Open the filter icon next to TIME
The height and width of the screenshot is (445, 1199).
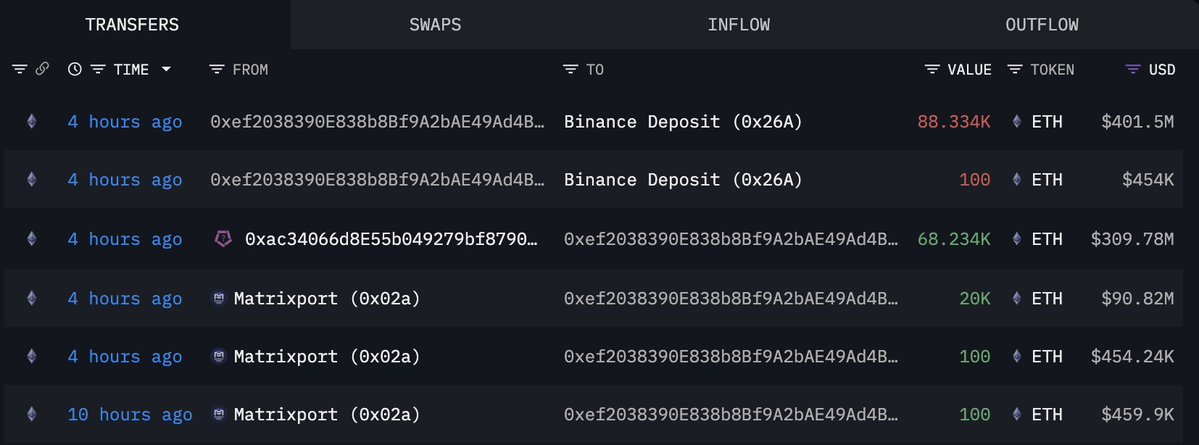[x=98, y=70]
